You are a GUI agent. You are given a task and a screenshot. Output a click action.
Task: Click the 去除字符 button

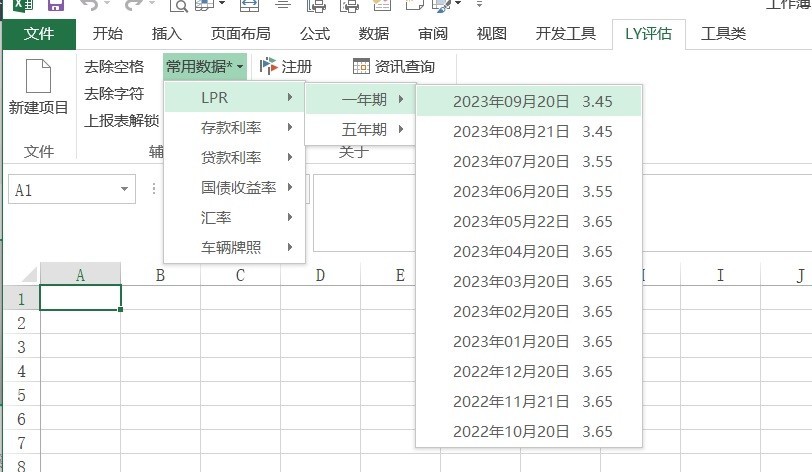click(114, 94)
